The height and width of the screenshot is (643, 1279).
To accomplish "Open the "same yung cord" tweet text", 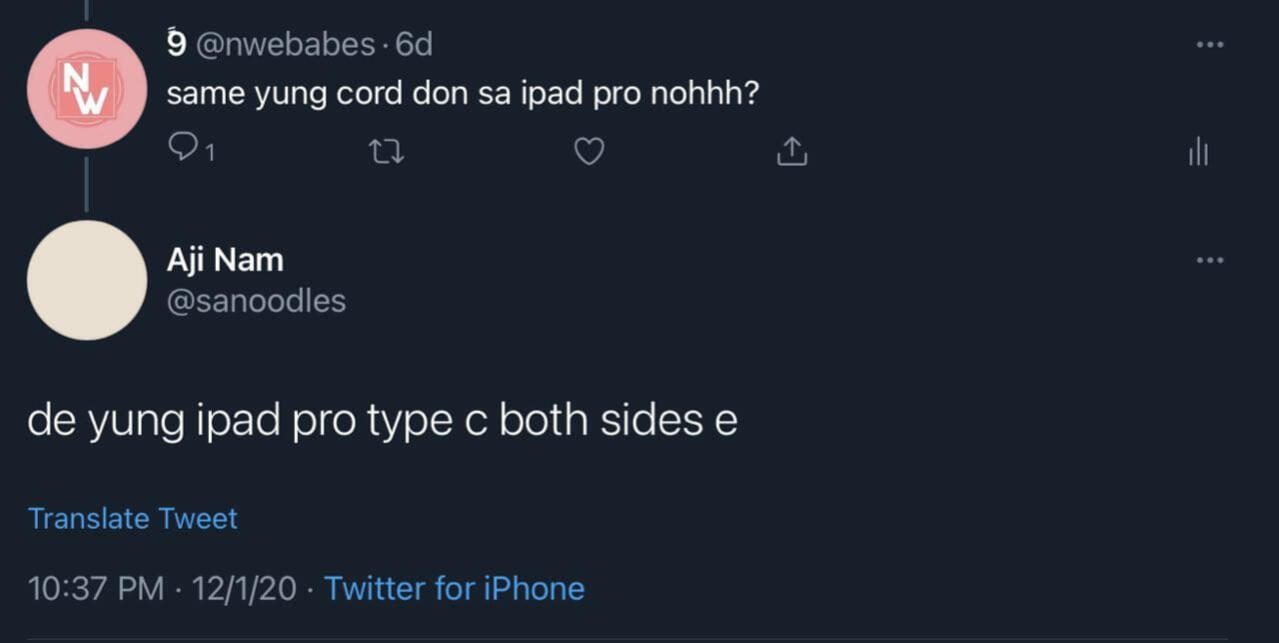I will point(462,94).
